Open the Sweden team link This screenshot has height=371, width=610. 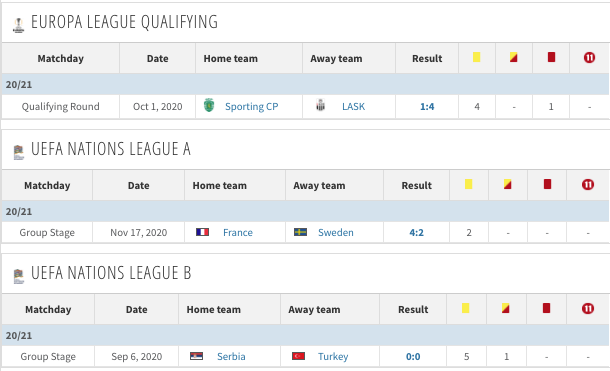pos(336,233)
